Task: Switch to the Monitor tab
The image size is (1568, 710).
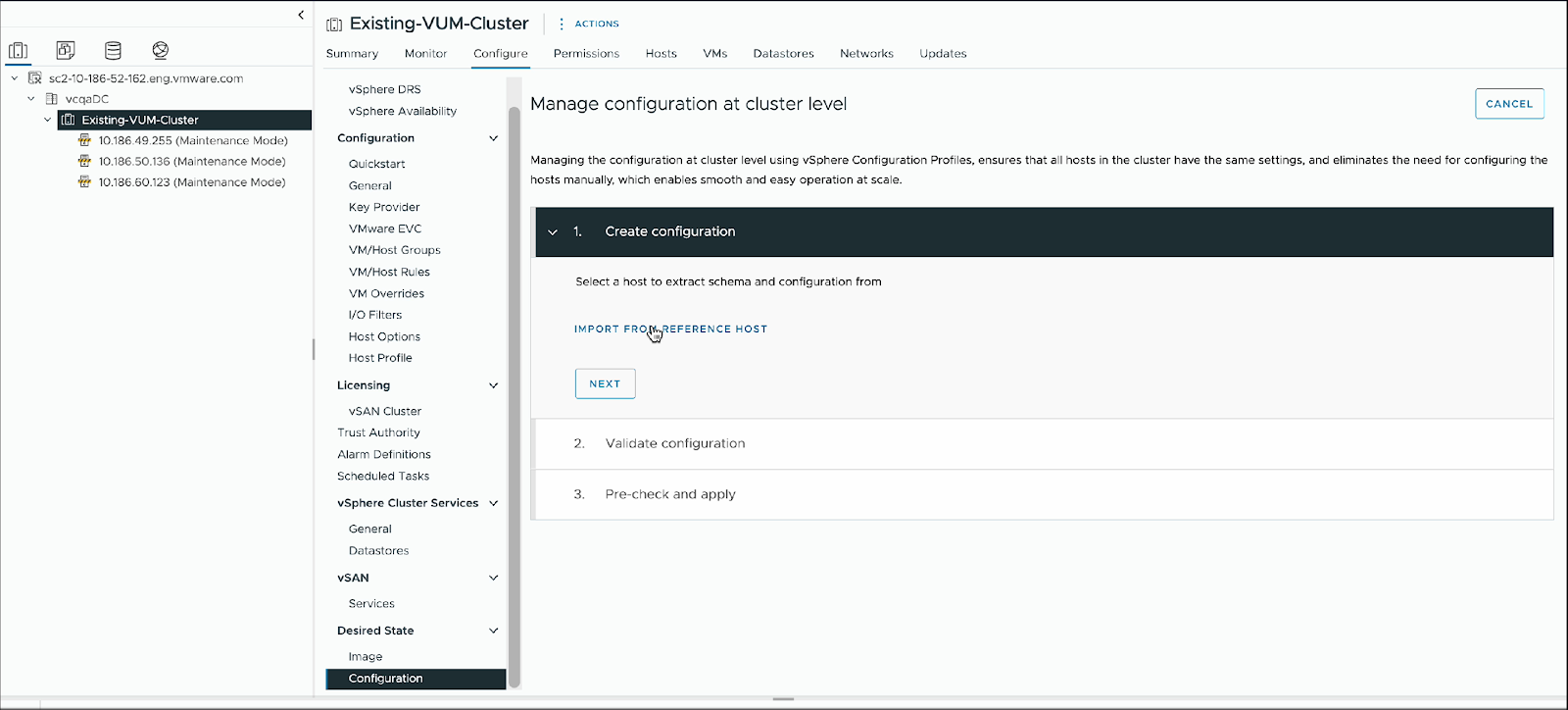Action: (x=425, y=54)
